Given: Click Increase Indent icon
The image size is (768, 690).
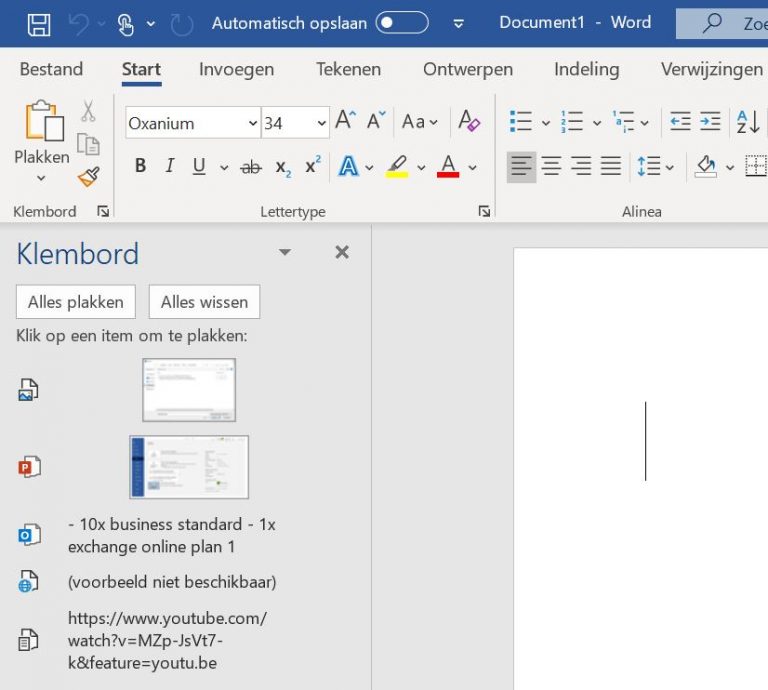Looking at the screenshot, I should [710, 121].
